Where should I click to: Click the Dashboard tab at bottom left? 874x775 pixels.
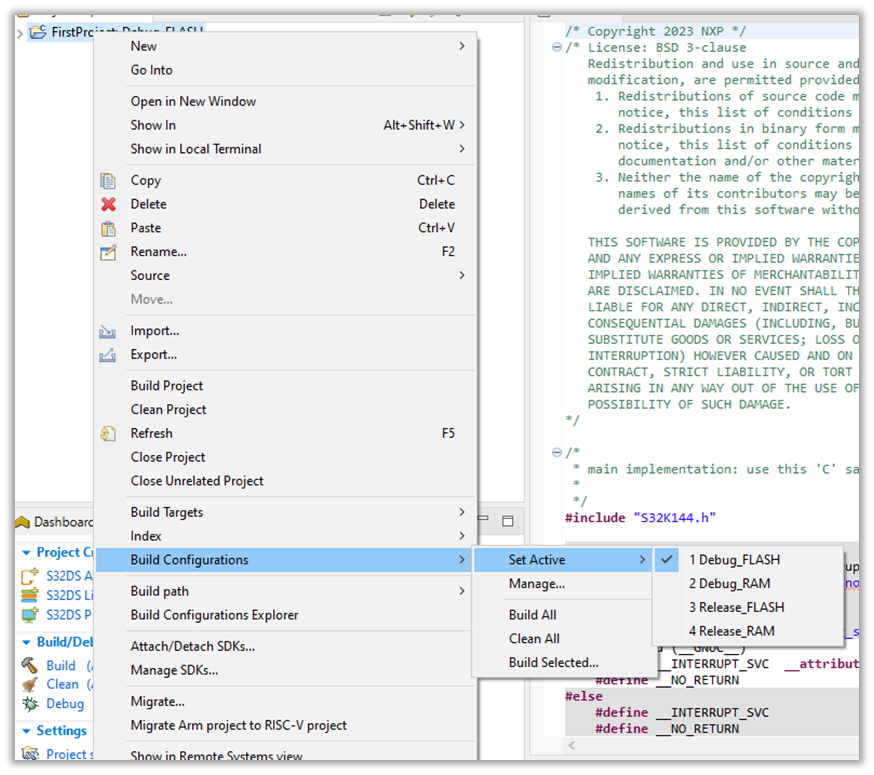click(55, 521)
